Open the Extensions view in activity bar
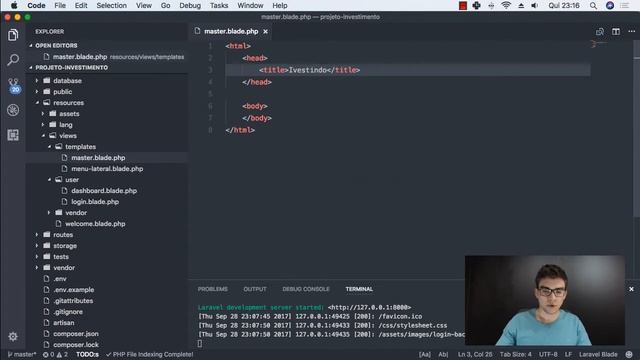640x360 pixels. pos(13,135)
